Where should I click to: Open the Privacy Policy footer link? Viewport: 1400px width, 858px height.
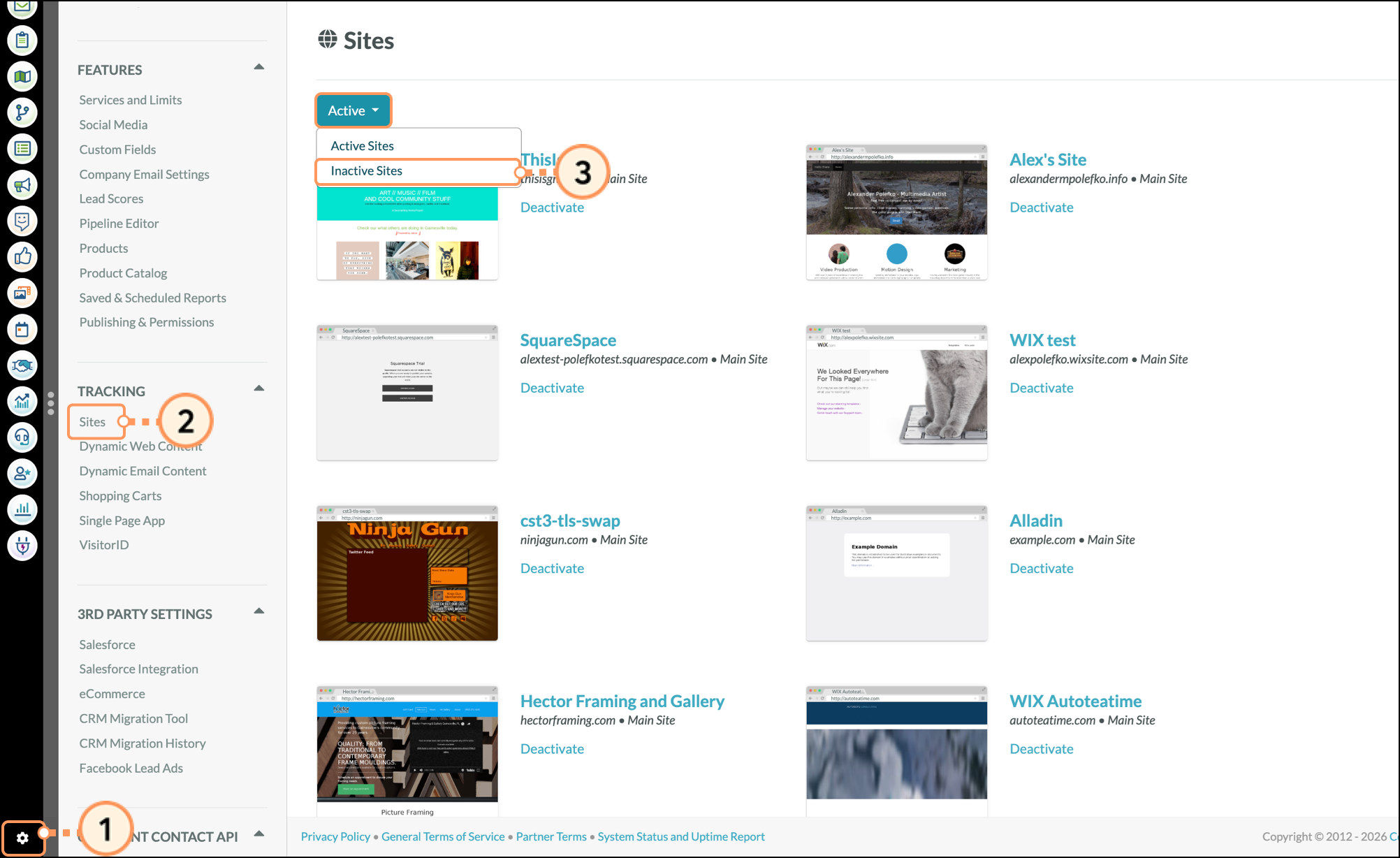335,837
